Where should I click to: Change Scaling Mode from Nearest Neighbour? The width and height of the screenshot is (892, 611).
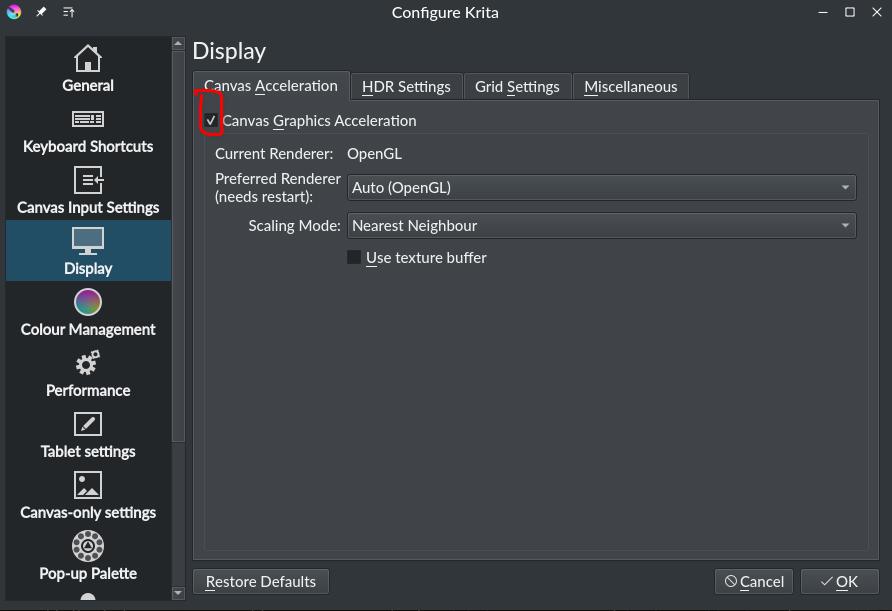(601, 225)
